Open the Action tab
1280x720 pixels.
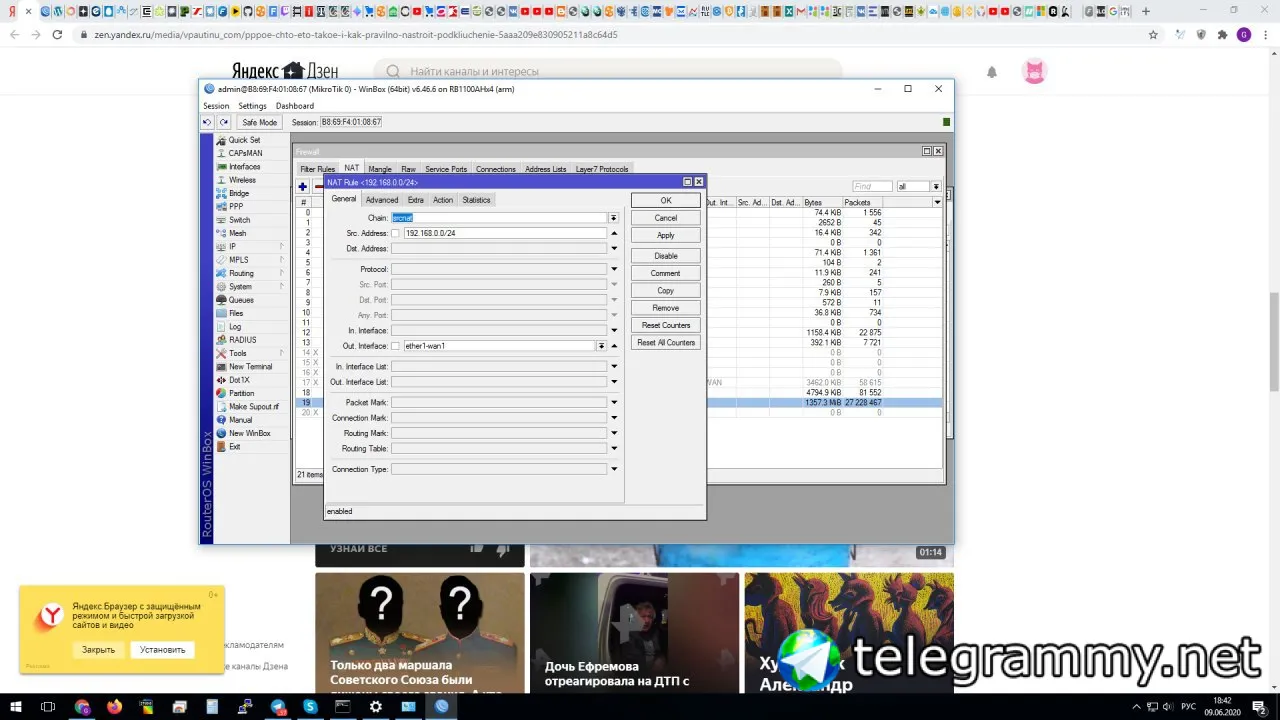coord(443,200)
